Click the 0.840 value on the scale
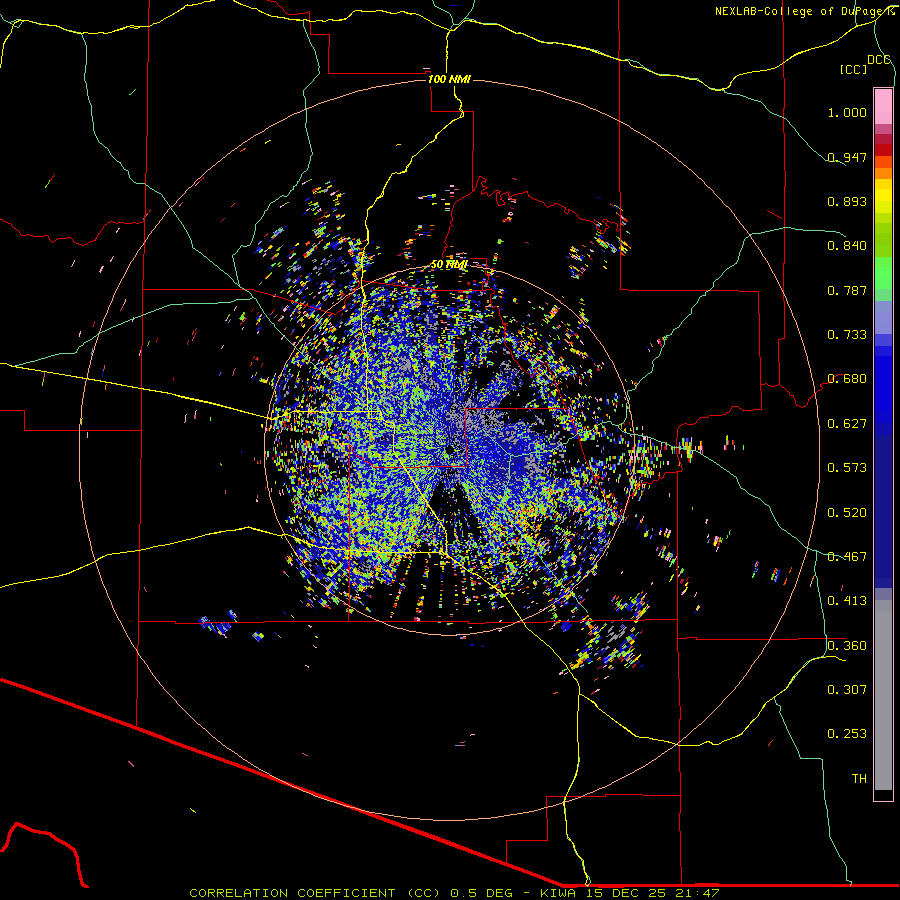900x900 pixels. click(847, 246)
